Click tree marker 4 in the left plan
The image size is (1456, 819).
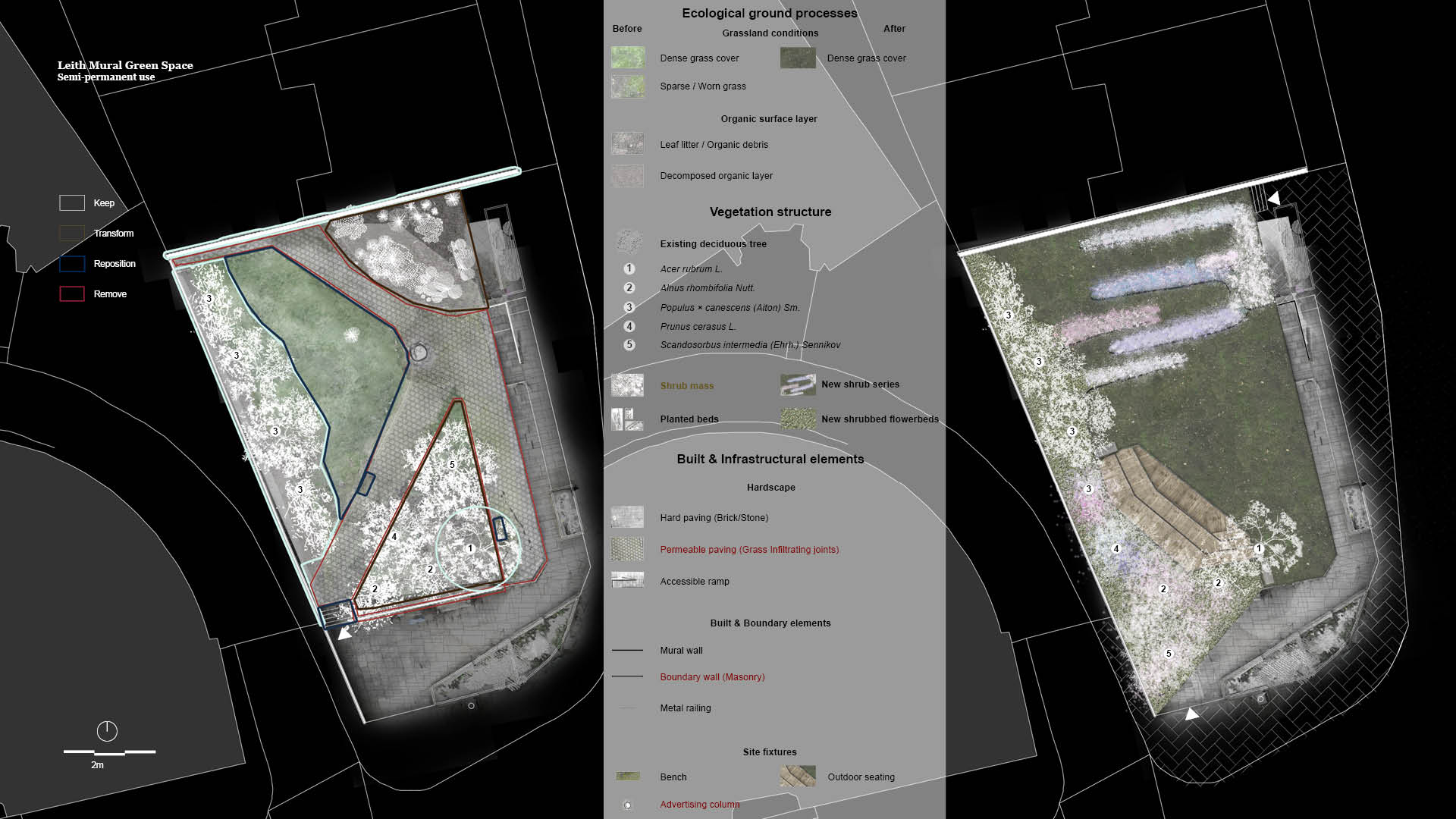[394, 537]
